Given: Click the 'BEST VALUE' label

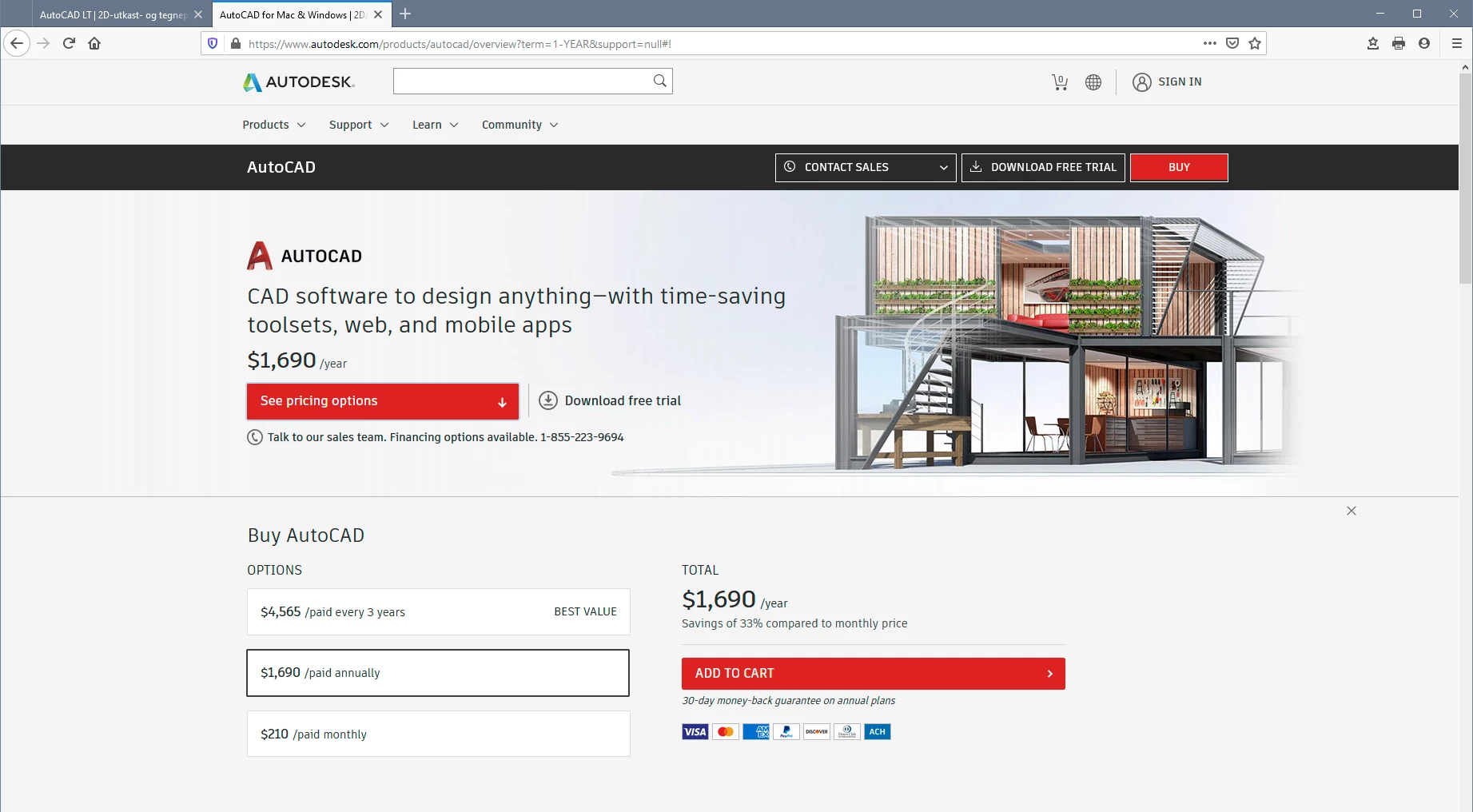Looking at the screenshot, I should [585, 611].
